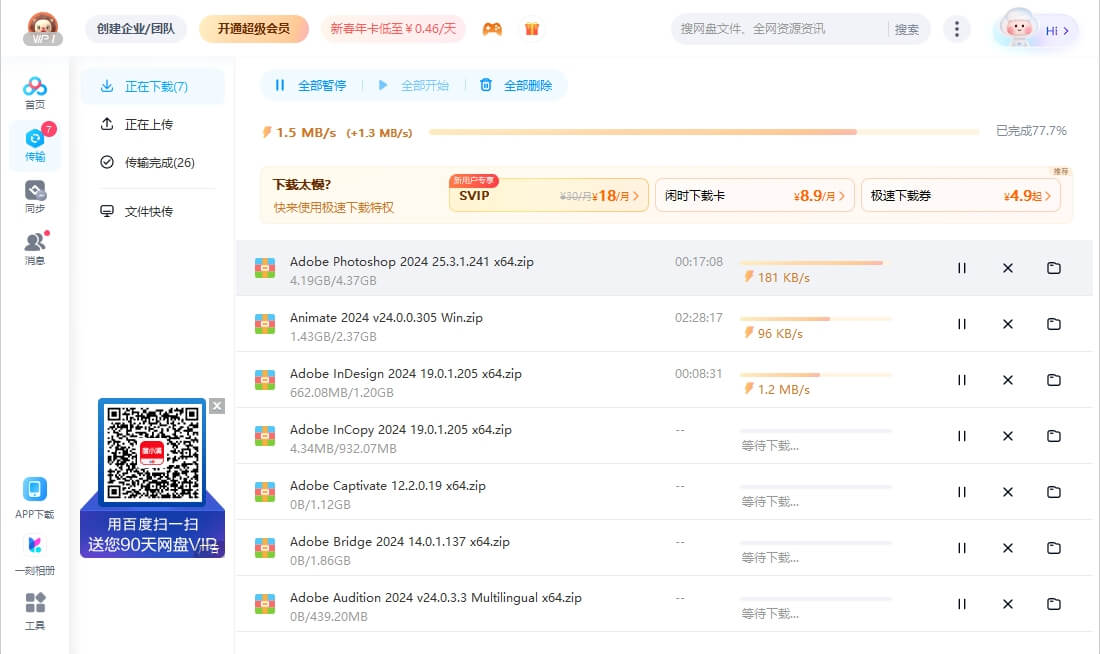Click the gift box icon in header

tap(532, 29)
